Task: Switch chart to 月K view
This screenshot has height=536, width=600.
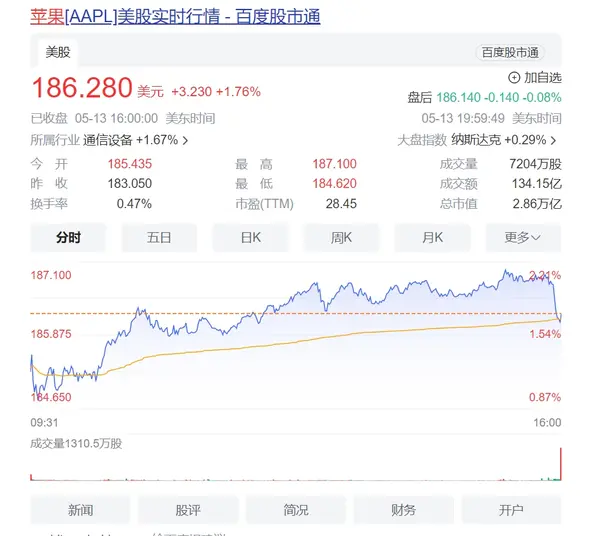Action: [432, 237]
